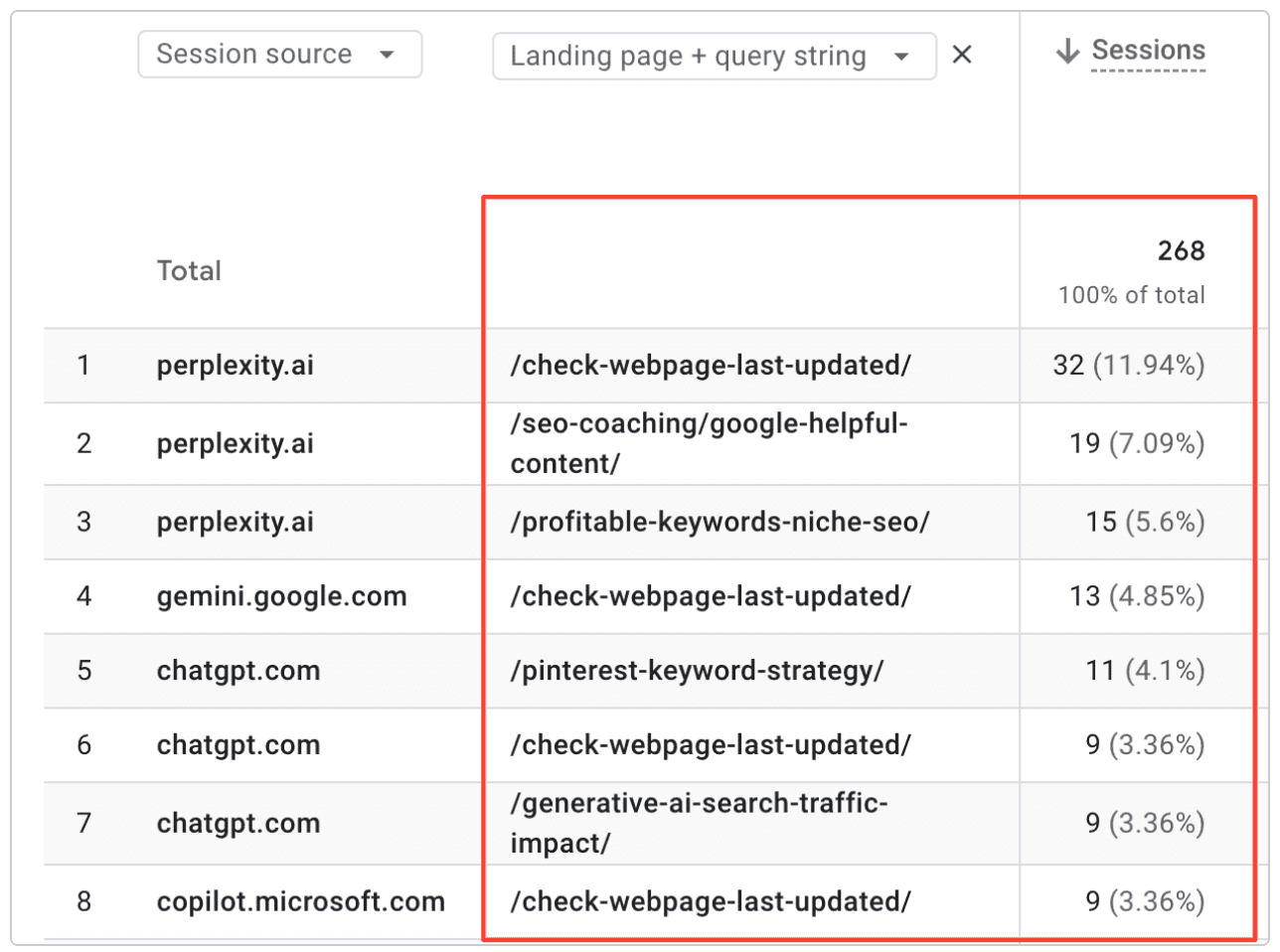
Task: Click /check-webpage-last-updated/ in the gemini.google.com row
Action: click(711, 596)
